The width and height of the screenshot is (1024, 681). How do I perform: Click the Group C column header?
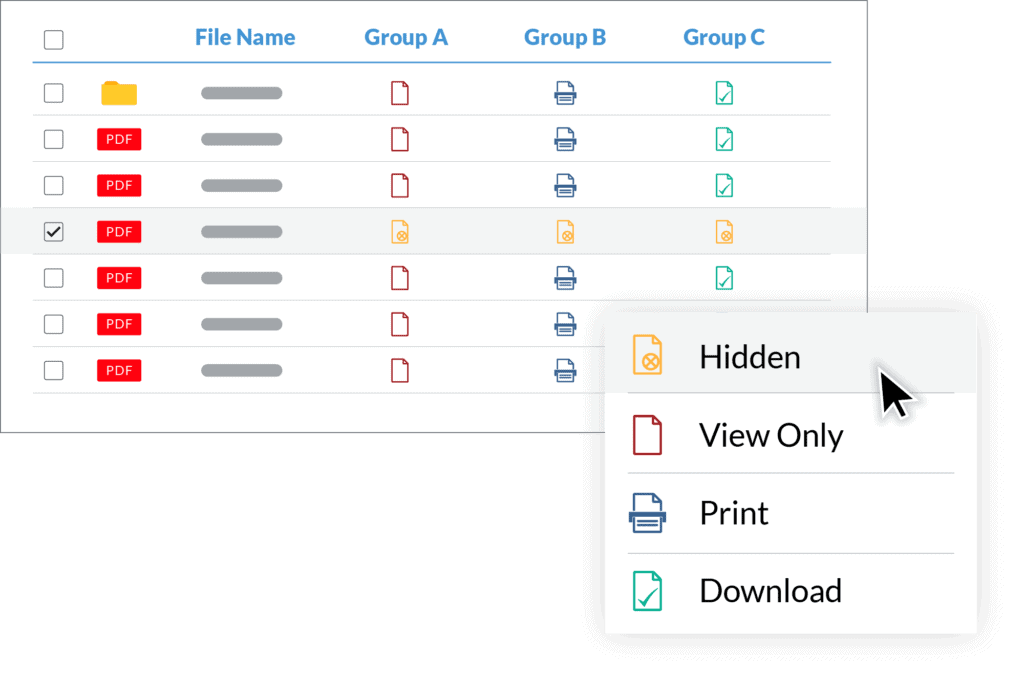724,38
